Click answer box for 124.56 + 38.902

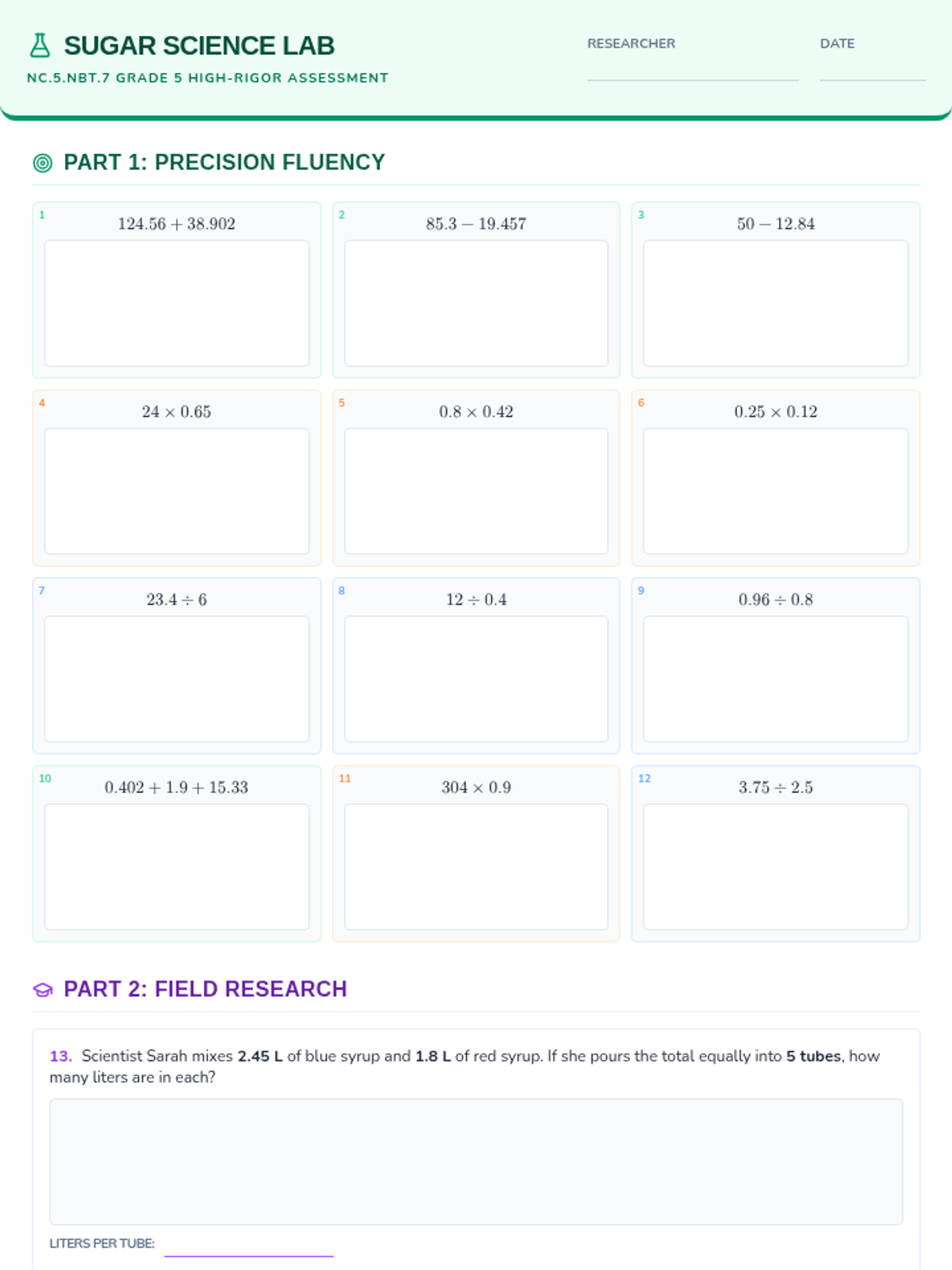pyautogui.click(x=177, y=303)
